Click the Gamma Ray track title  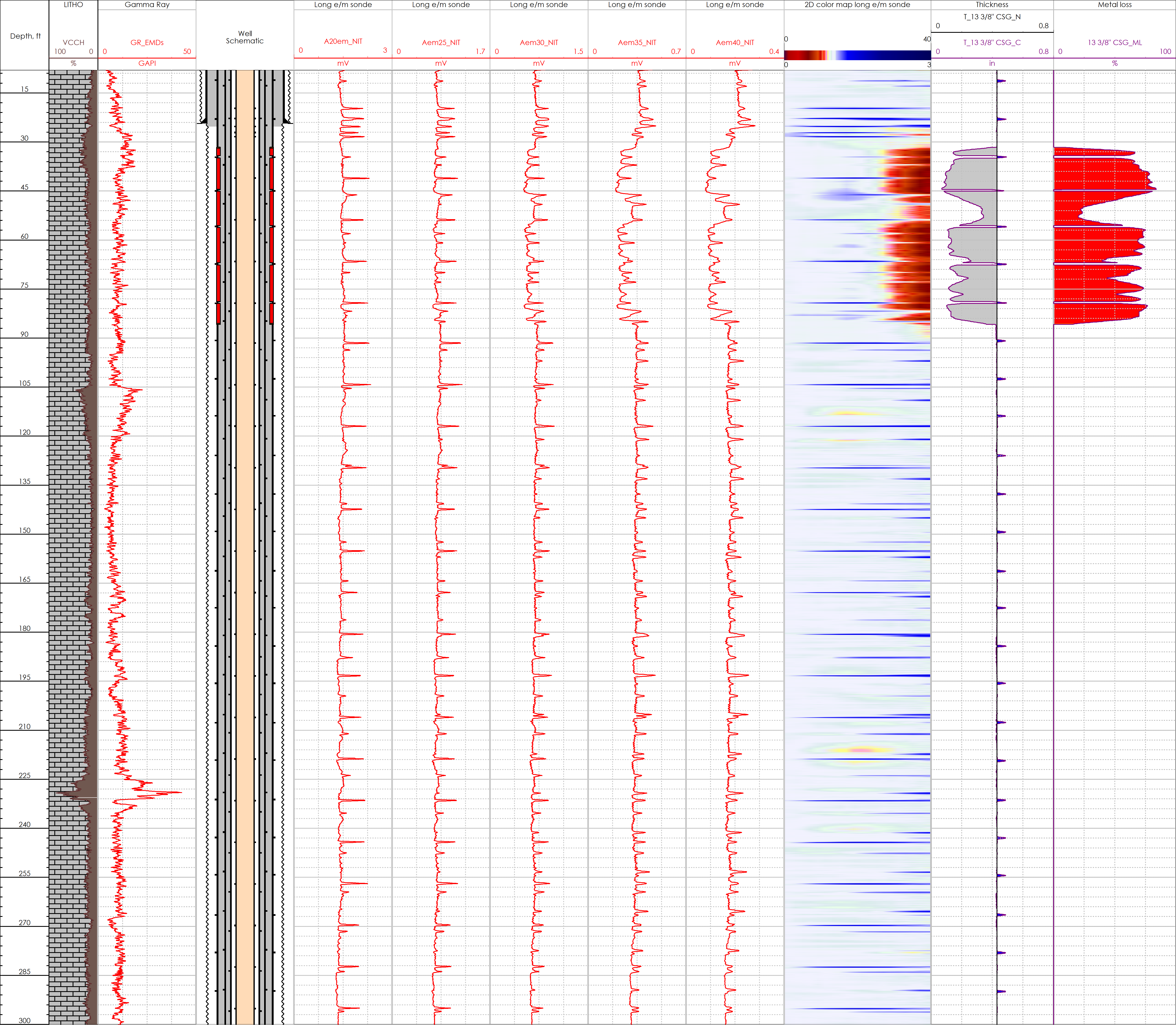pyautogui.click(x=147, y=5)
